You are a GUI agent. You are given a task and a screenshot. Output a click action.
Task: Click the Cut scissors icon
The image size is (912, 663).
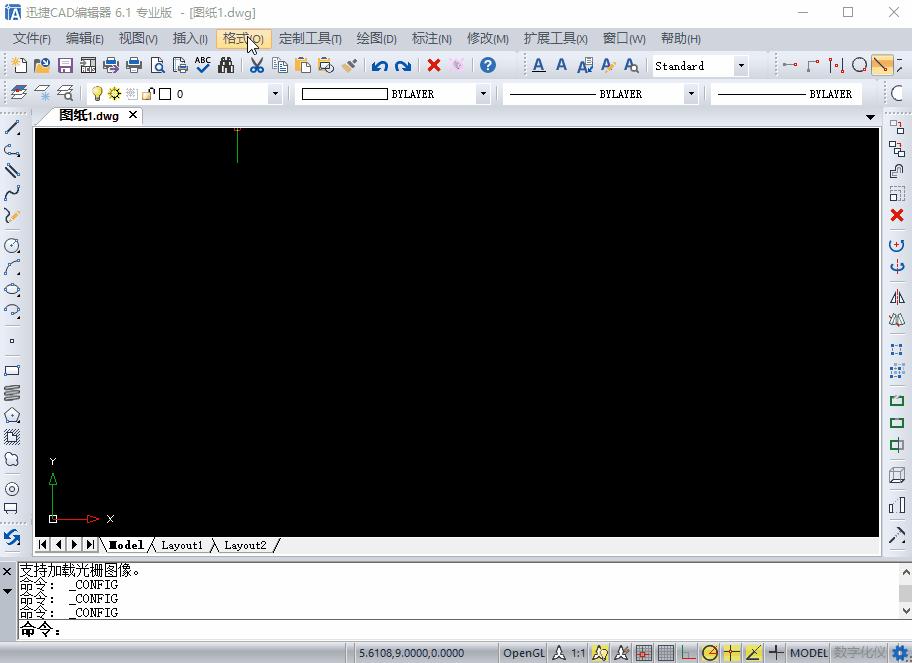(x=257, y=66)
